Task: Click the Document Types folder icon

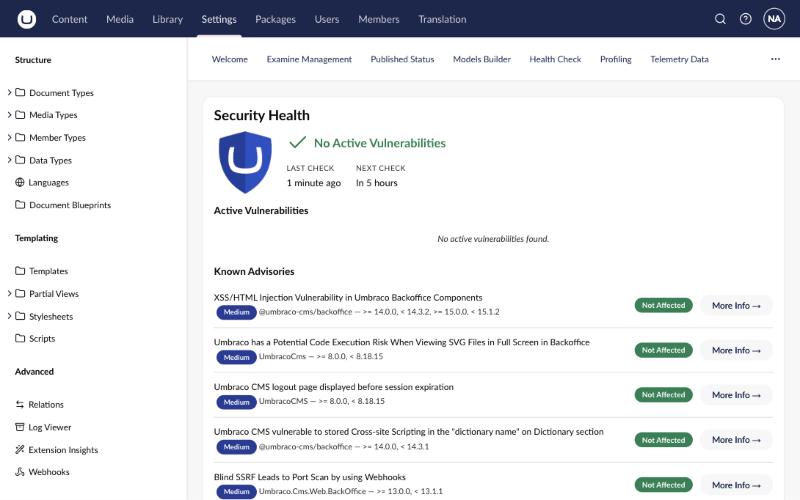Action: pyautogui.click(x=20, y=92)
